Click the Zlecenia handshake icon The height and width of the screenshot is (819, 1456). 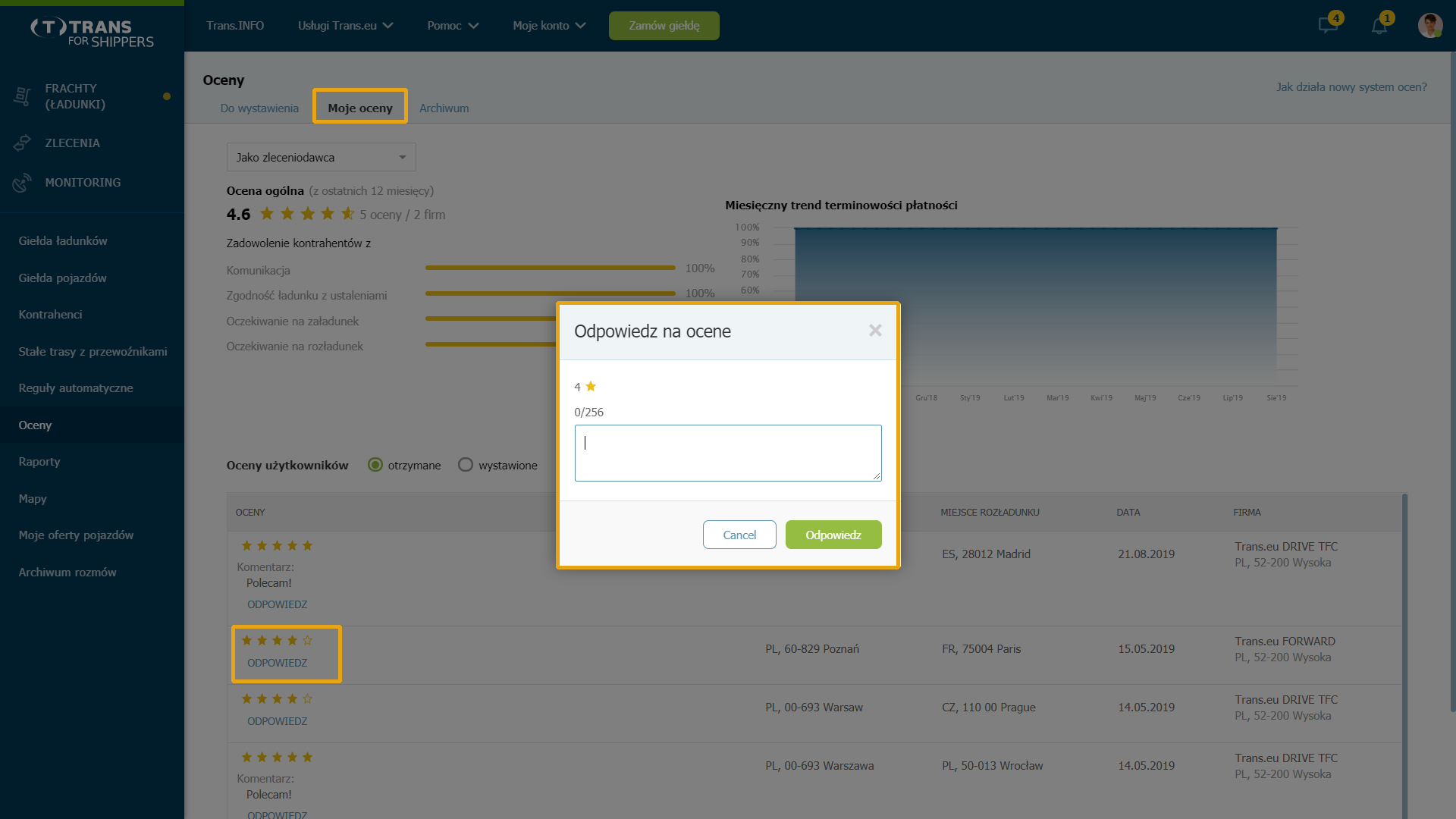click(x=22, y=143)
